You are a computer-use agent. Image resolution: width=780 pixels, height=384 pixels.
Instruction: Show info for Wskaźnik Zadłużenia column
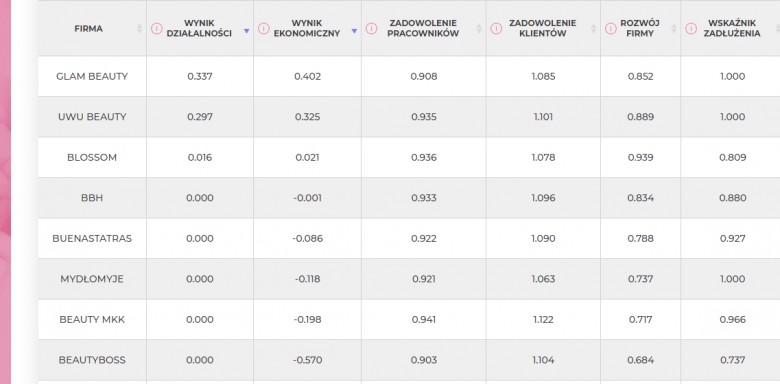(x=691, y=28)
